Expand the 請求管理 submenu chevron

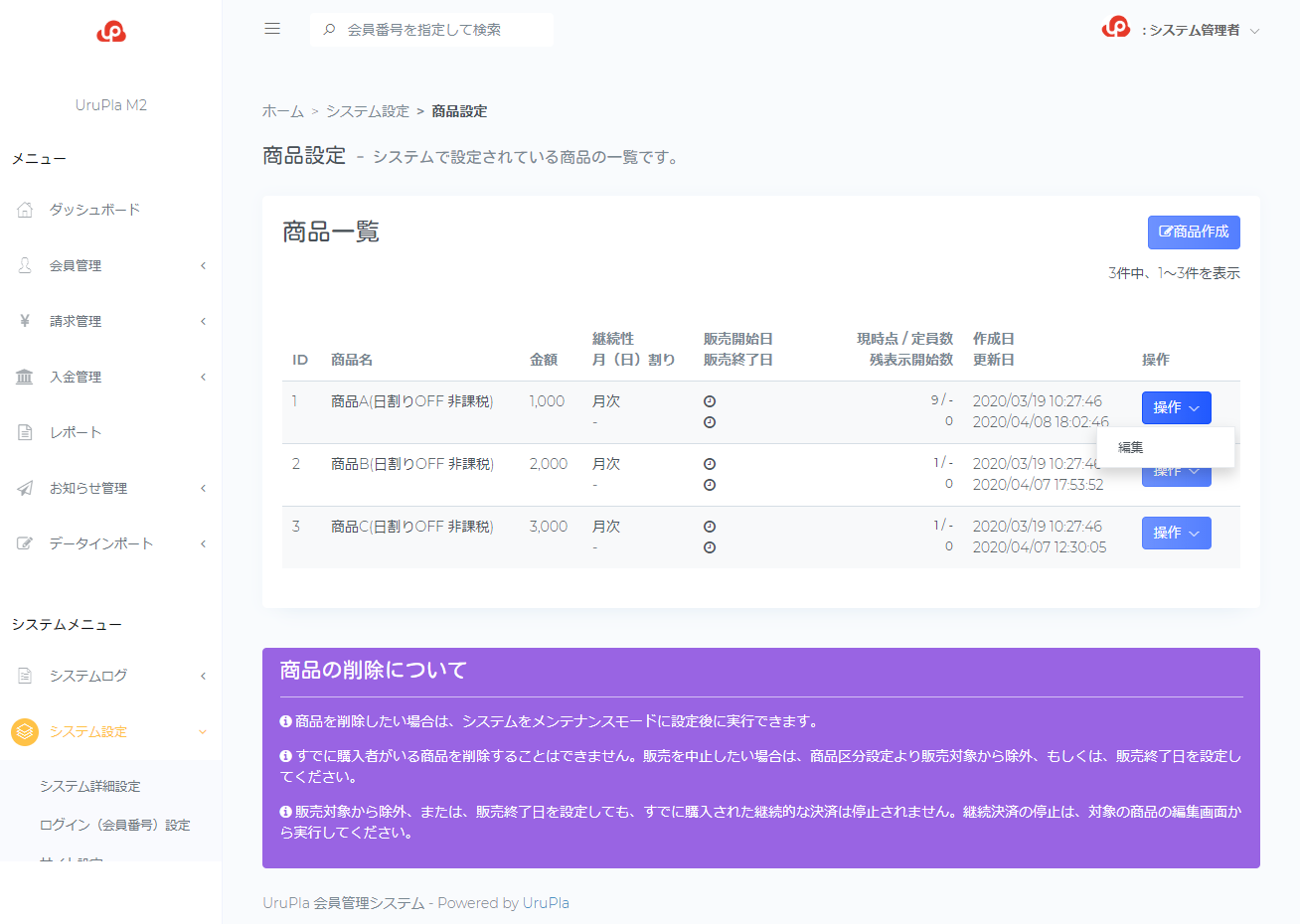(x=203, y=321)
